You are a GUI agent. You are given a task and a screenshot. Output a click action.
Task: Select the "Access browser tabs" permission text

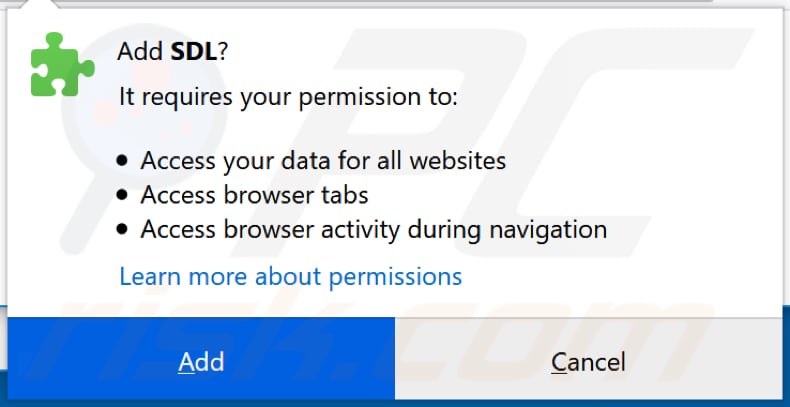tap(254, 194)
